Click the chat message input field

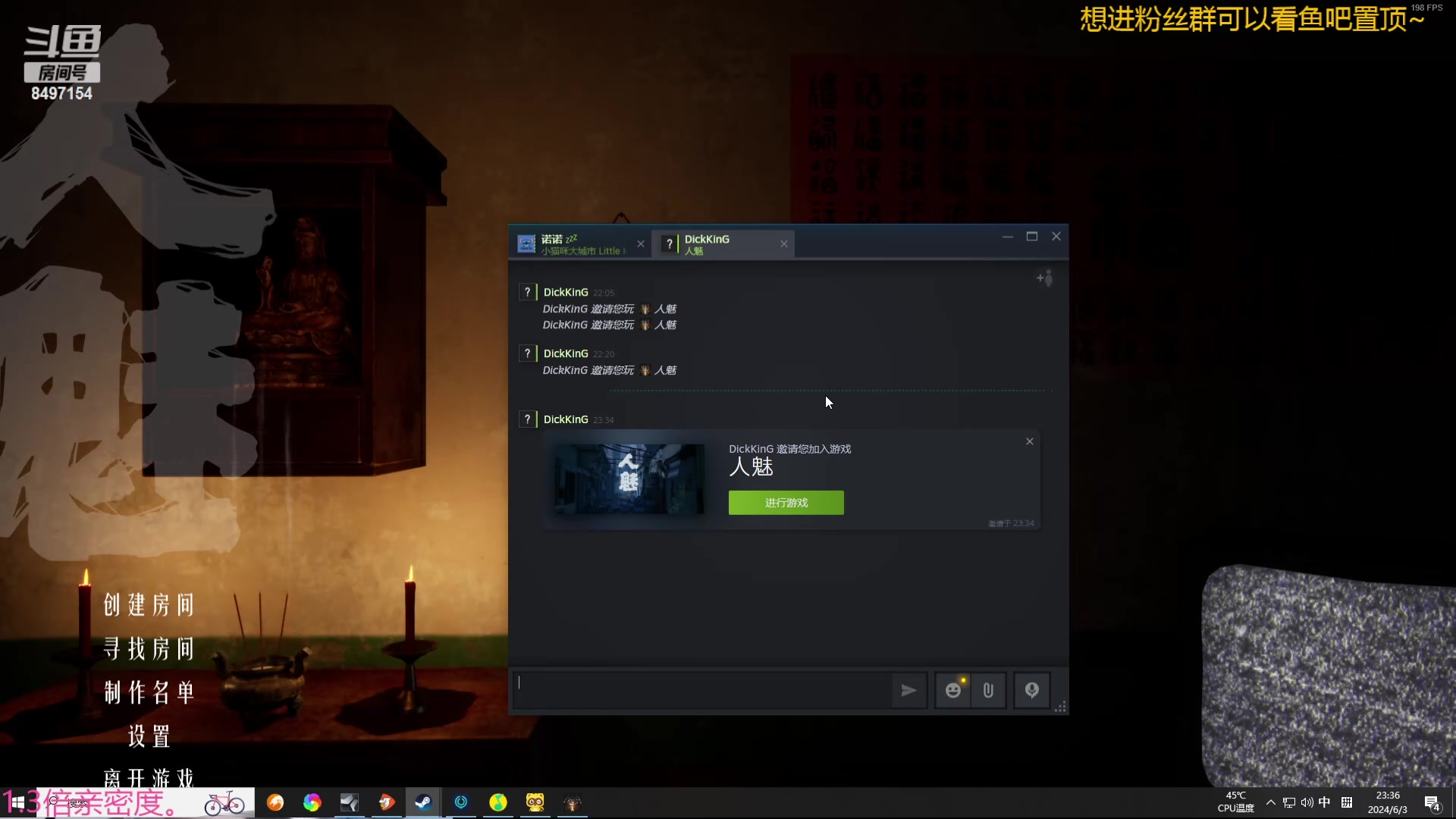tap(701, 689)
